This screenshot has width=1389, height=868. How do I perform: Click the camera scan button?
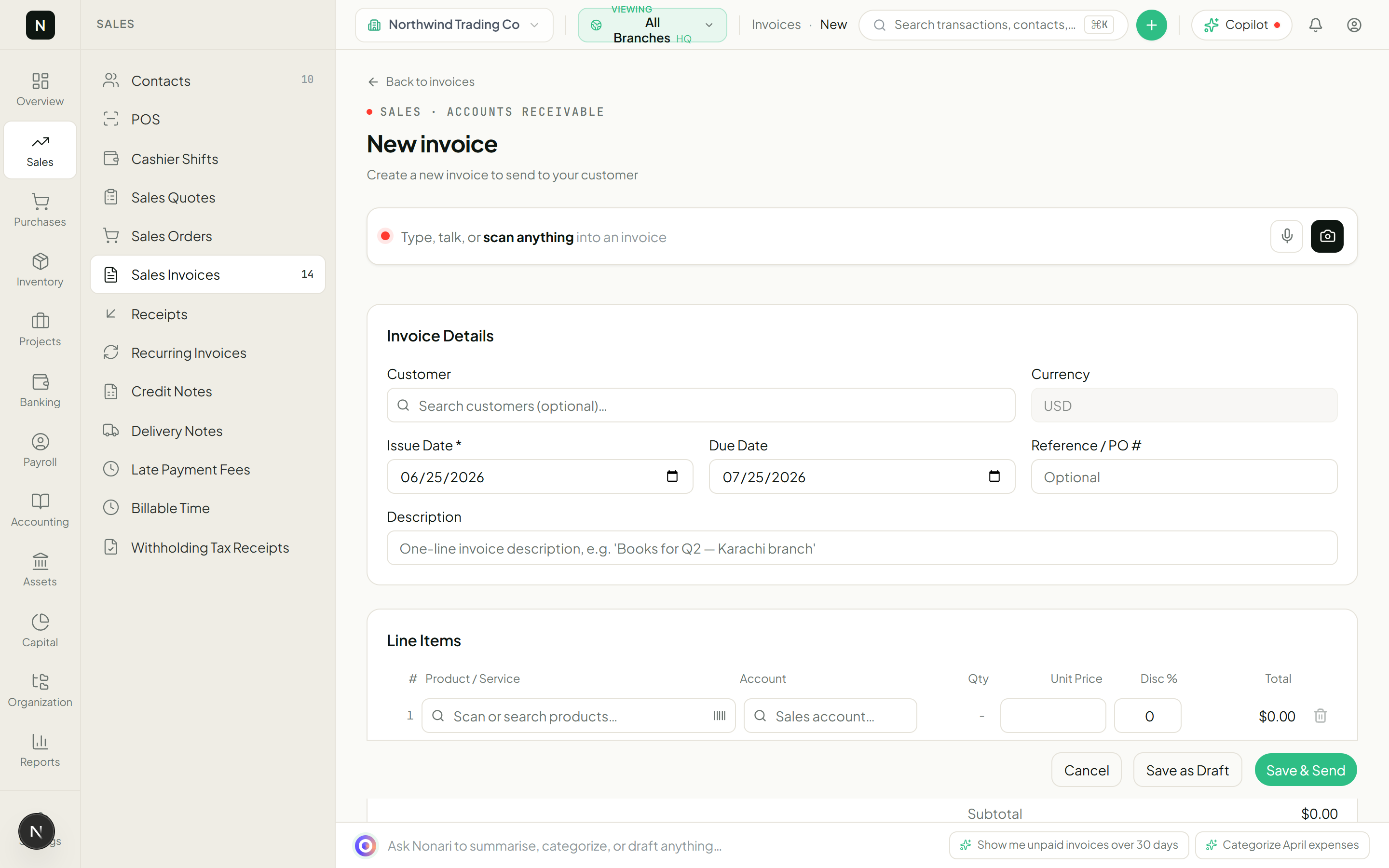tap(1327, 236)
